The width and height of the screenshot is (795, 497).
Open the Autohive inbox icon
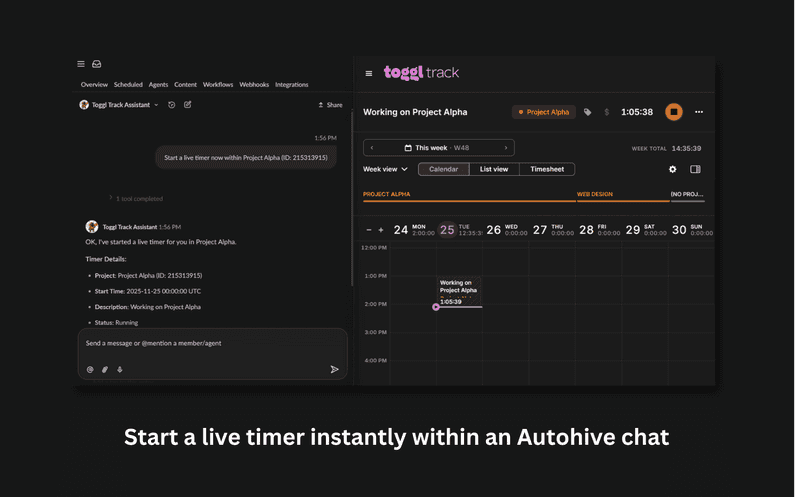pyautogui.click(x=96, y=64)
